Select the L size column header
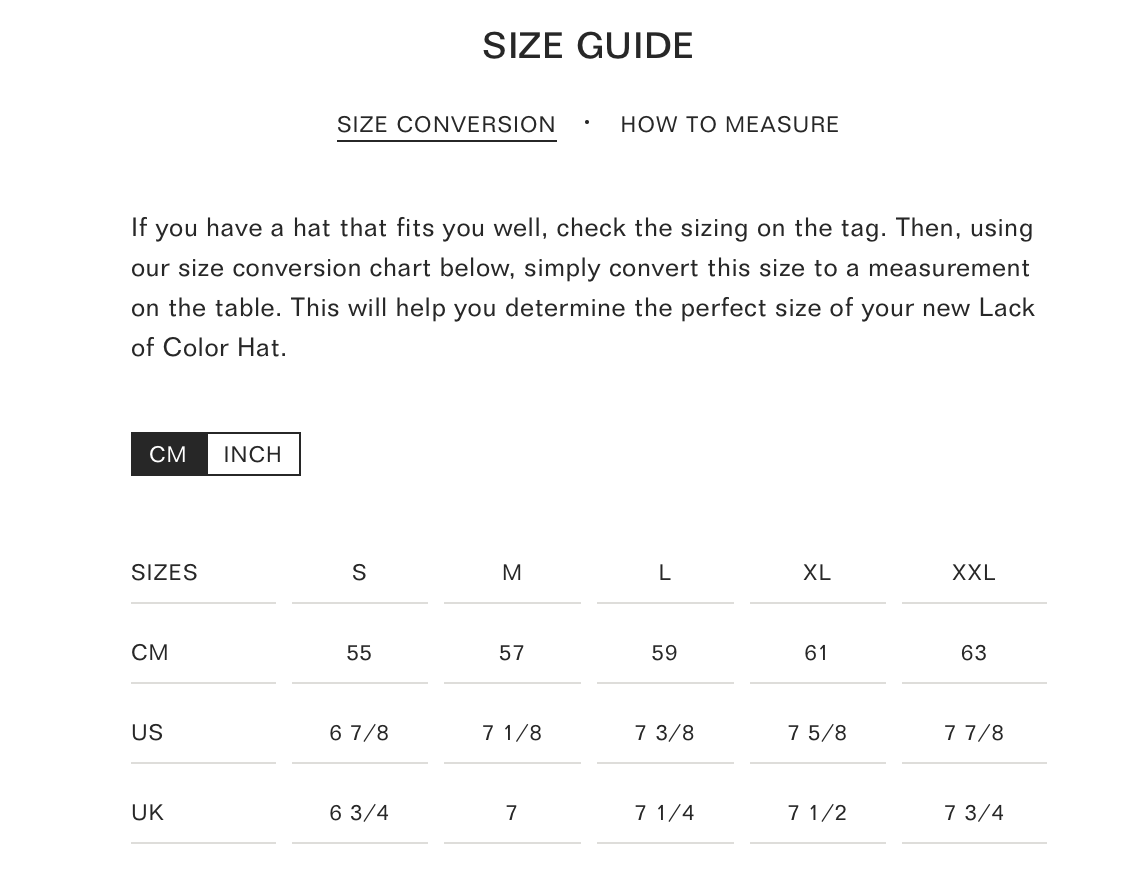This screenshot has height=888, width=1146. click(664, 573)
